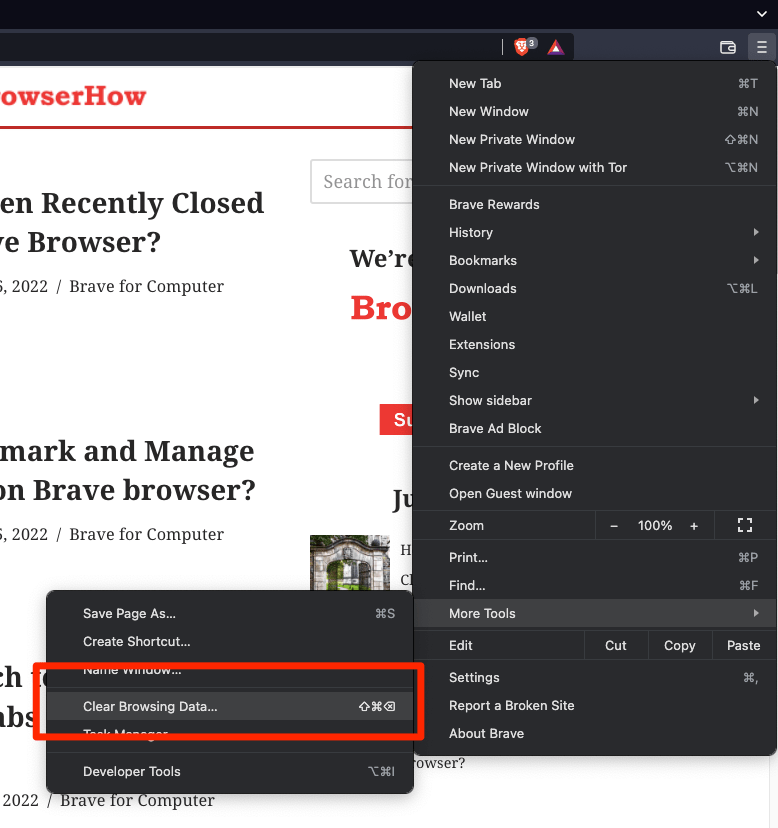Click first Brave for Computer category link

(146, 286)
